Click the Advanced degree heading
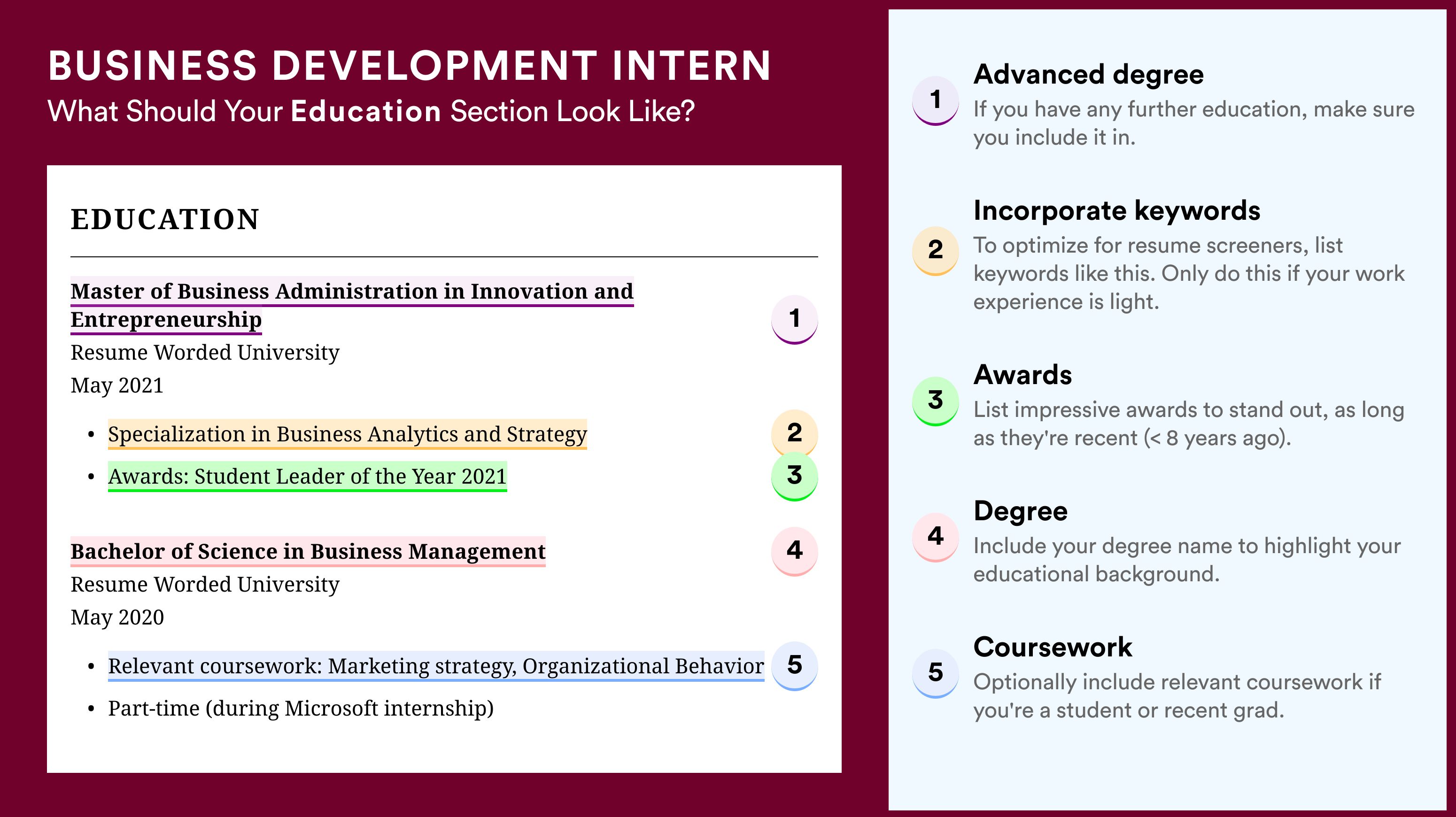The width and height of the screenshot is (1456, 817). (1089, 75)
